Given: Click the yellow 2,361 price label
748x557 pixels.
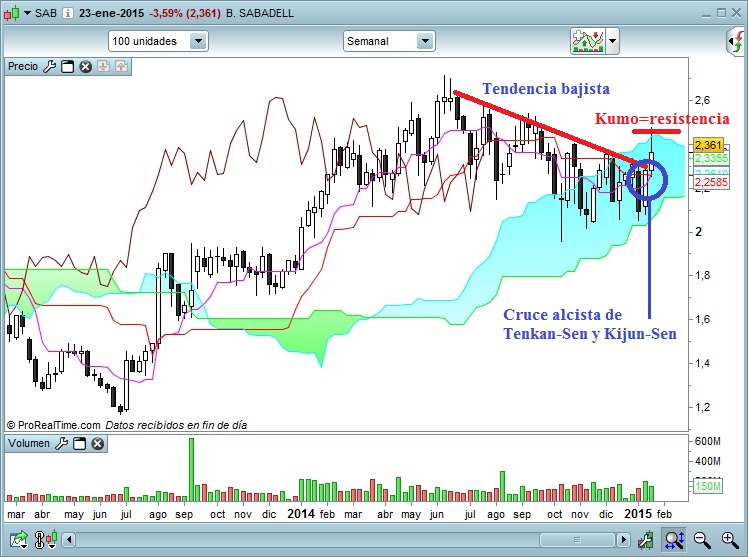Looking at the screenshot, I should point(708,144).
